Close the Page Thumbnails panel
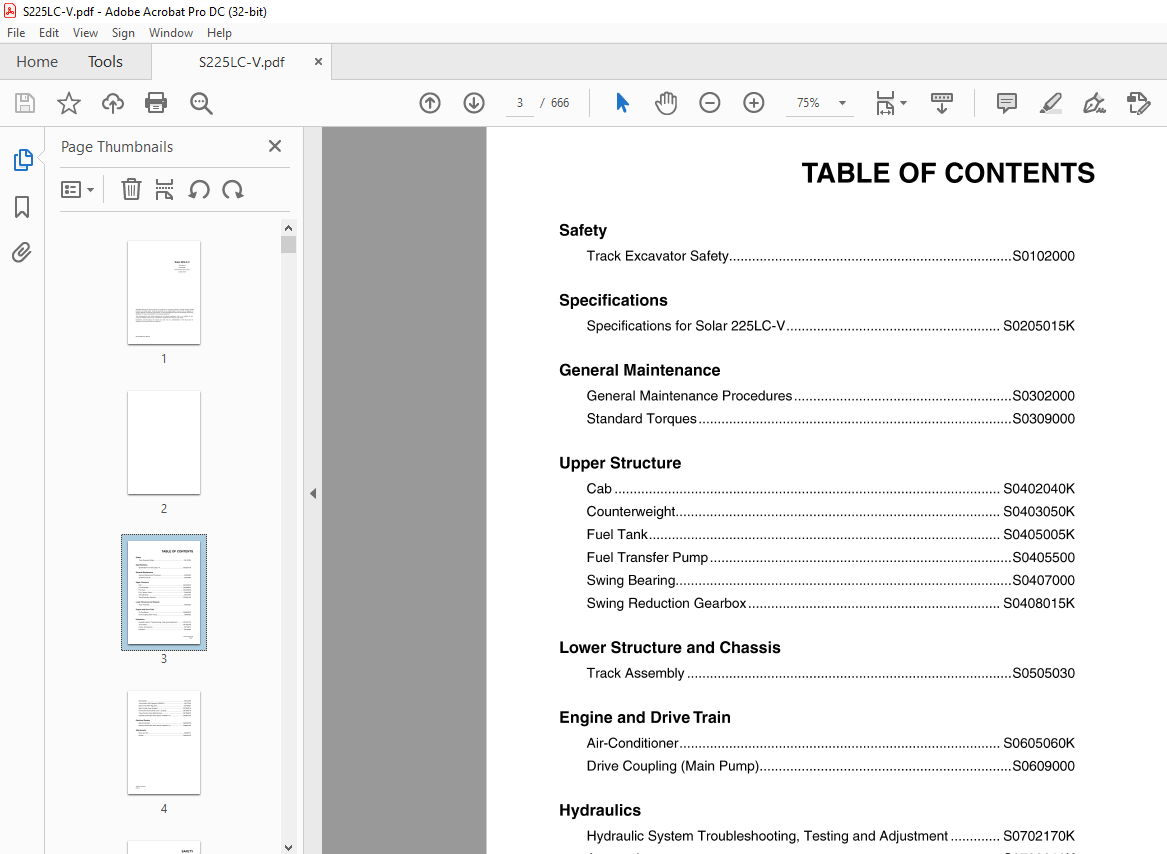Screen dimensions: 1167x854 (275, 146)
